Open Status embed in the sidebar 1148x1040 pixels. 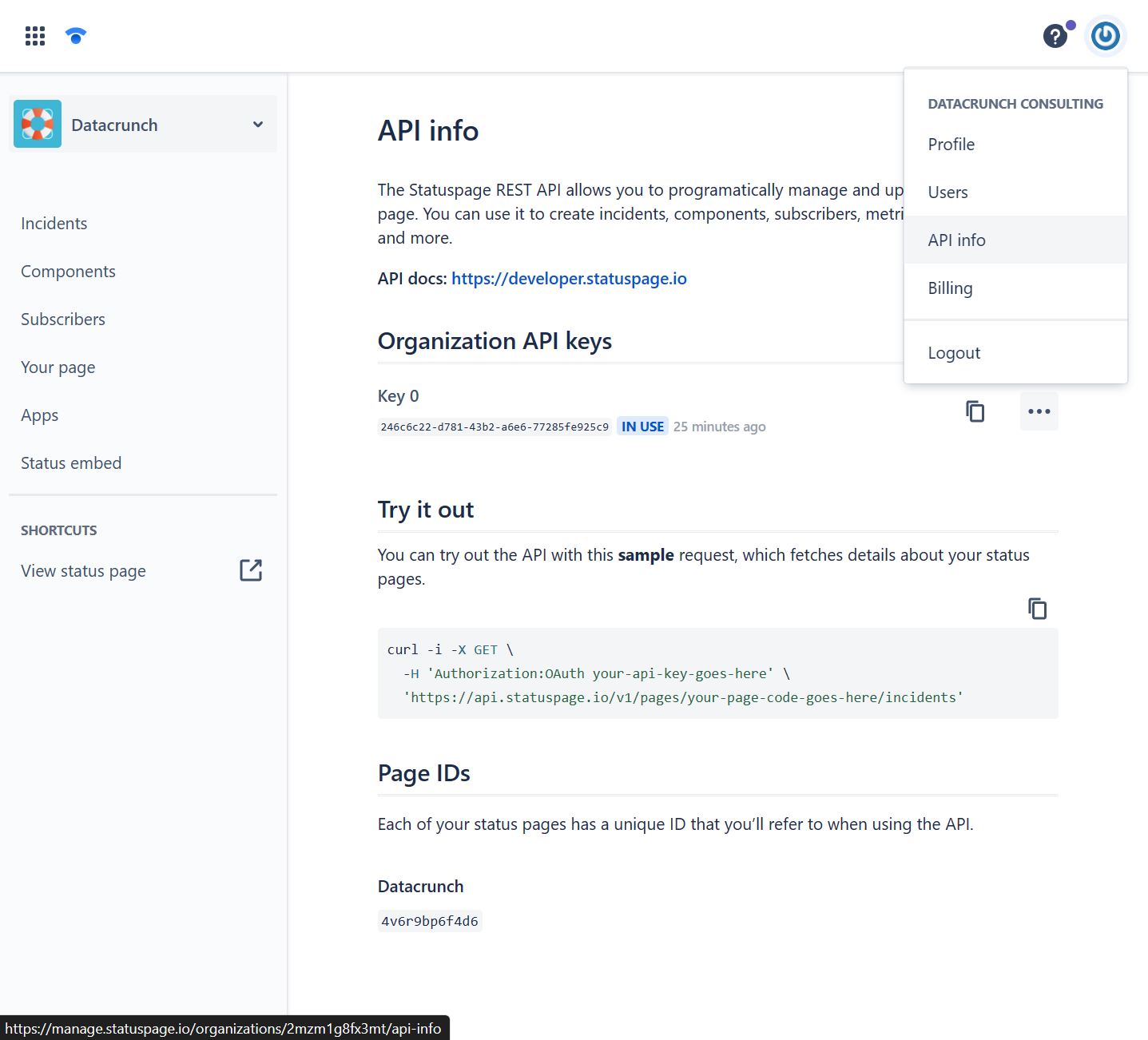click(71, 463)
